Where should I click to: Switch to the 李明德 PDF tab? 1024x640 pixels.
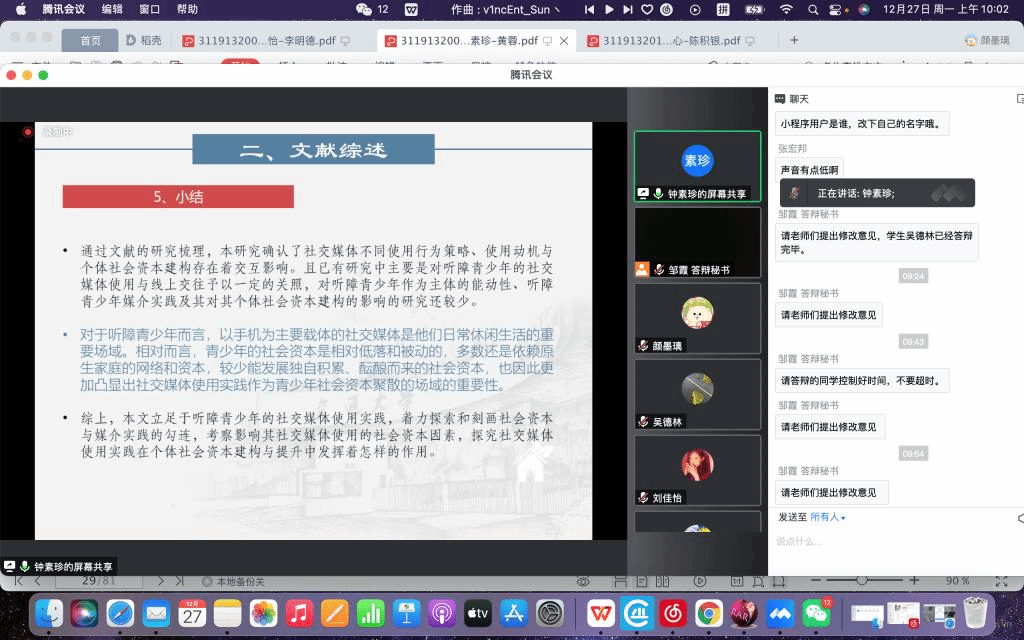coord(258,41)
